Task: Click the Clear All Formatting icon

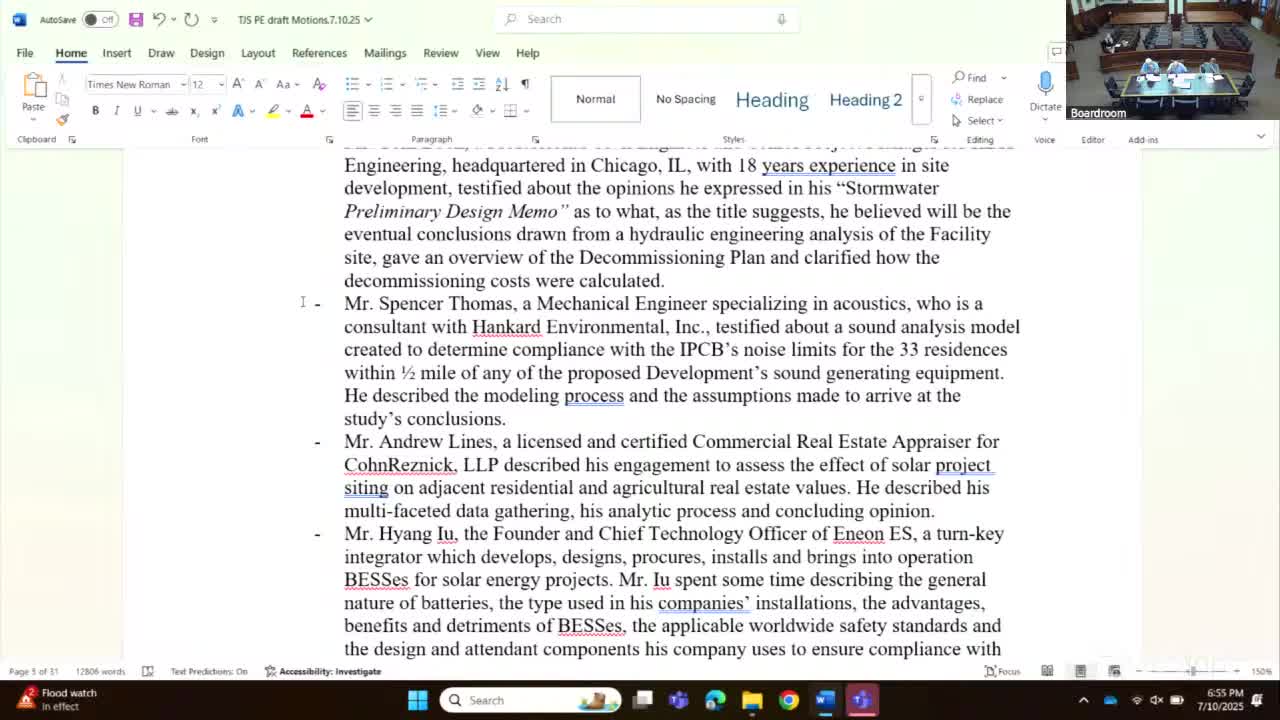Action: pyautogui.click(x=319, y=84)
